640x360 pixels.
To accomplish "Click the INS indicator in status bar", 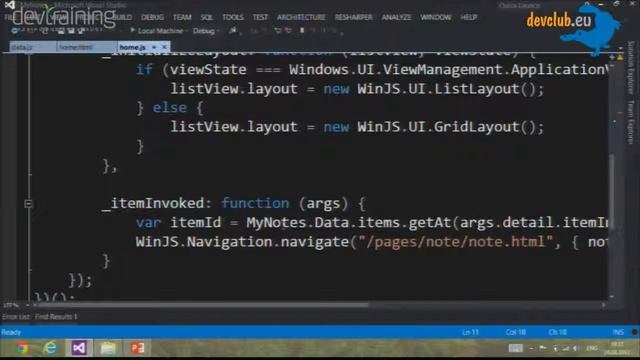I will click(x=618, y=332).
